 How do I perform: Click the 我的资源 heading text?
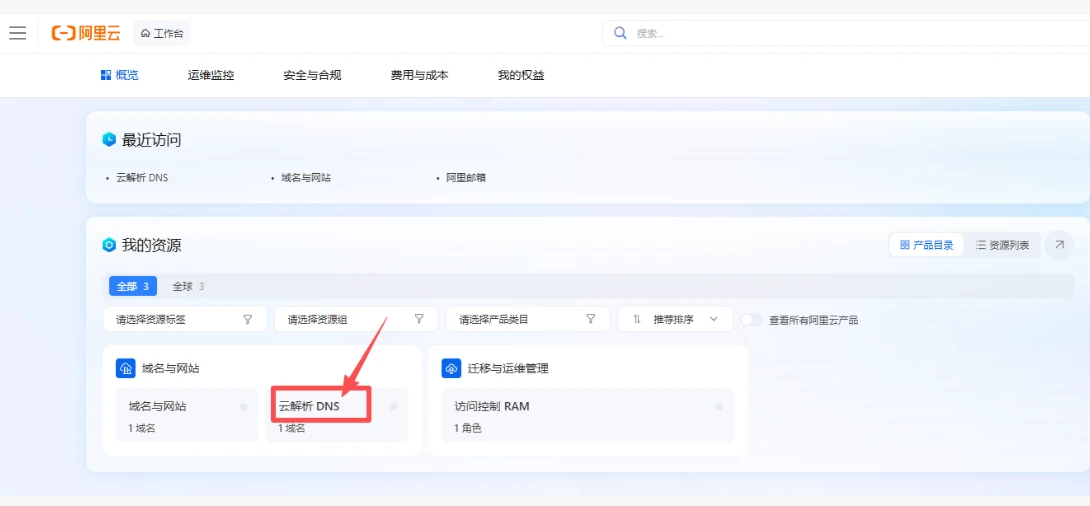click(152, 245)
